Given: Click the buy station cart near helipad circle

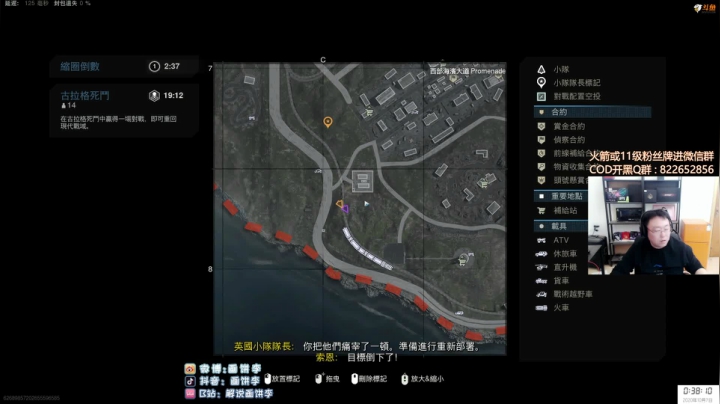Looking at the screenshot, I should pyautogui.click(x=462, y=262).
